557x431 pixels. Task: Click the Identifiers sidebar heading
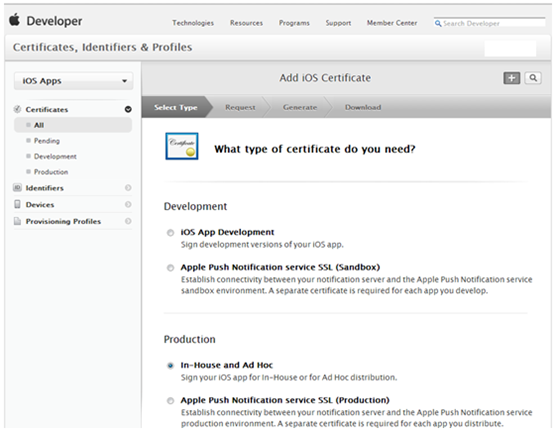coord(44,188)
